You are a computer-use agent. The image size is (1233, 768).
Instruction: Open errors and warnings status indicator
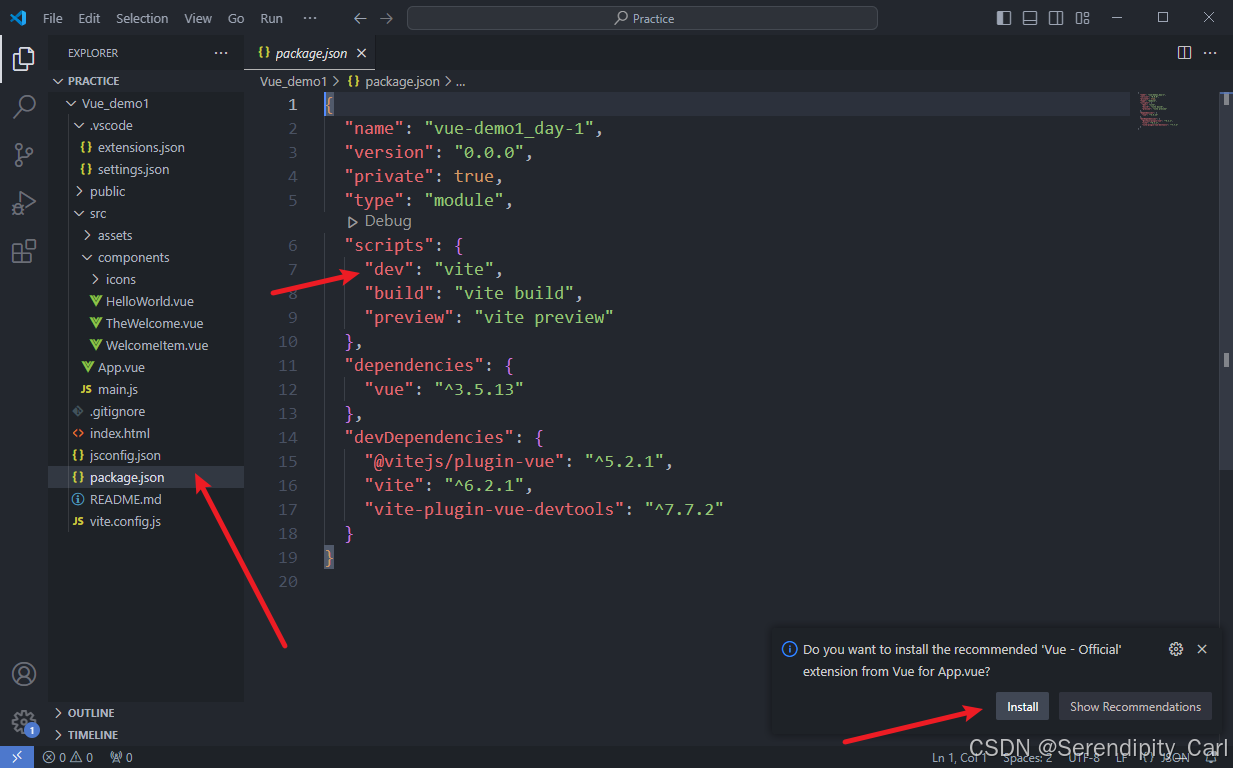(x=68, y=757)
